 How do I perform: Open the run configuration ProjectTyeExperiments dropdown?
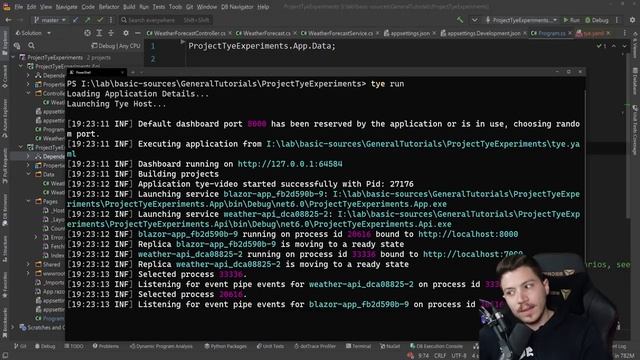(x=521, y=20)
